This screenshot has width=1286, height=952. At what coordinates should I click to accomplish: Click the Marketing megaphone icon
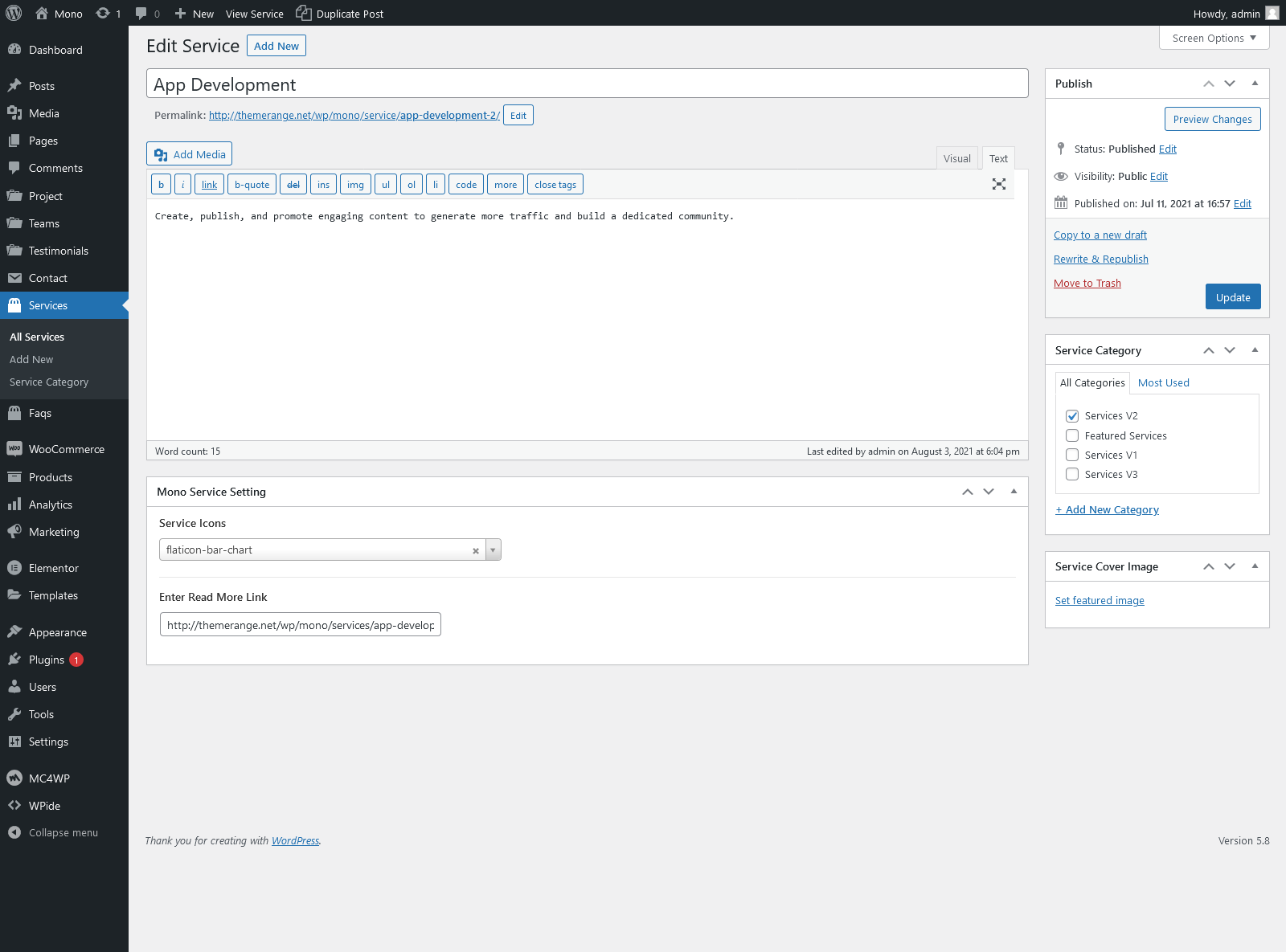click(14, 532)
